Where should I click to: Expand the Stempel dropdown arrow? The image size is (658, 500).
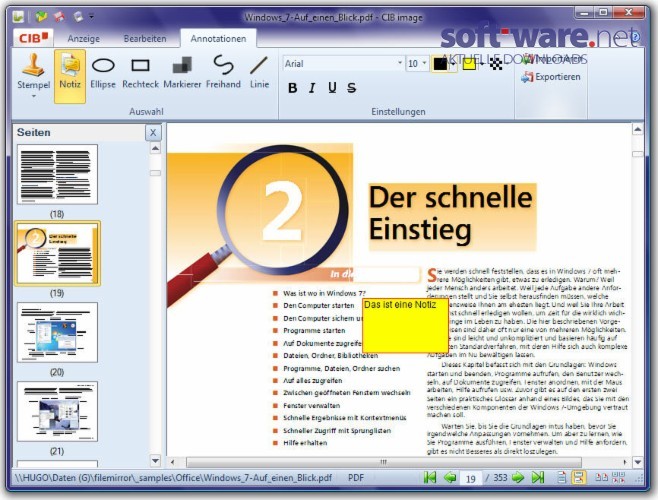coord(34,96)
